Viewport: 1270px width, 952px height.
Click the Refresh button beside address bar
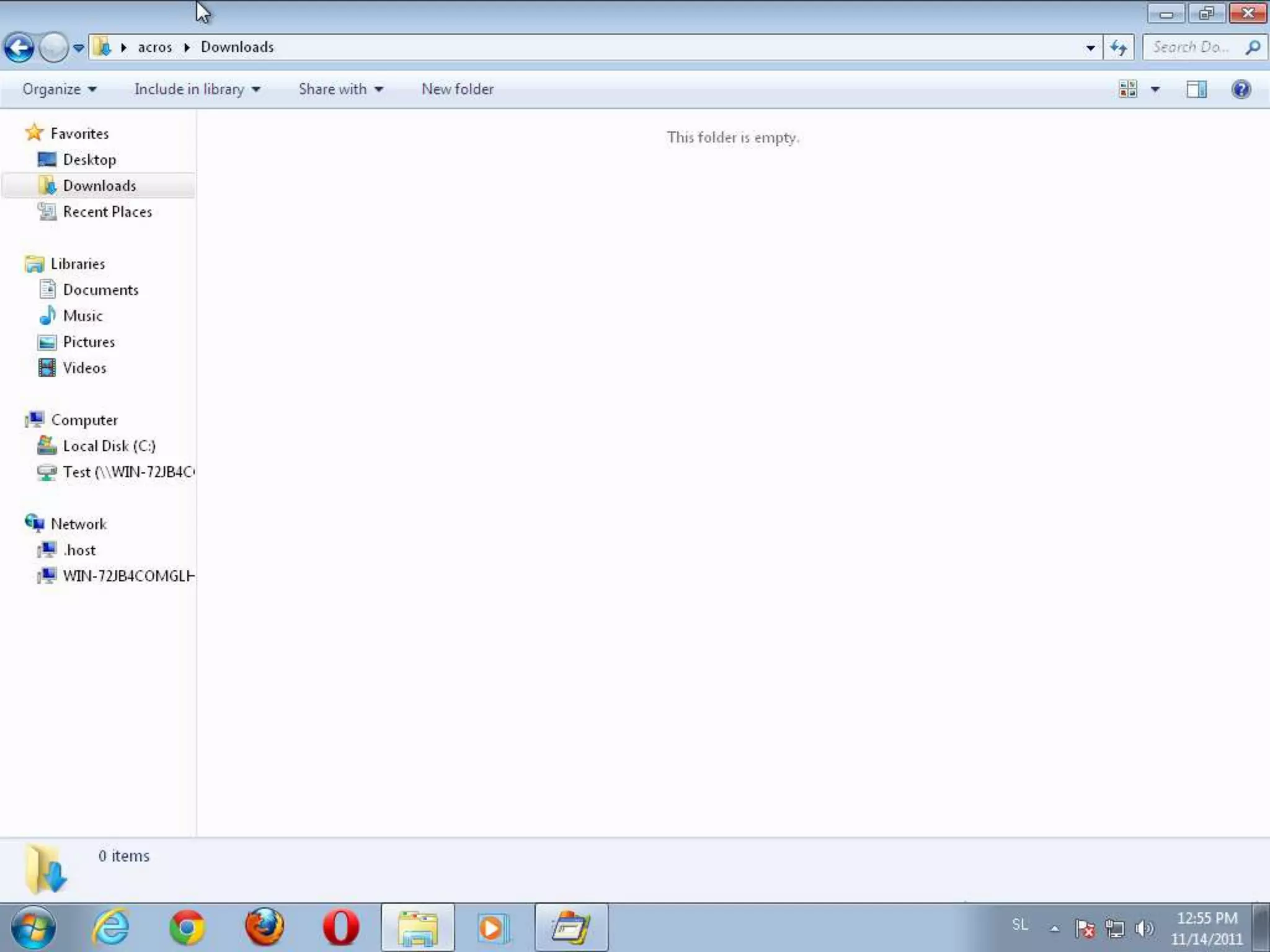tap(1119, 48)
